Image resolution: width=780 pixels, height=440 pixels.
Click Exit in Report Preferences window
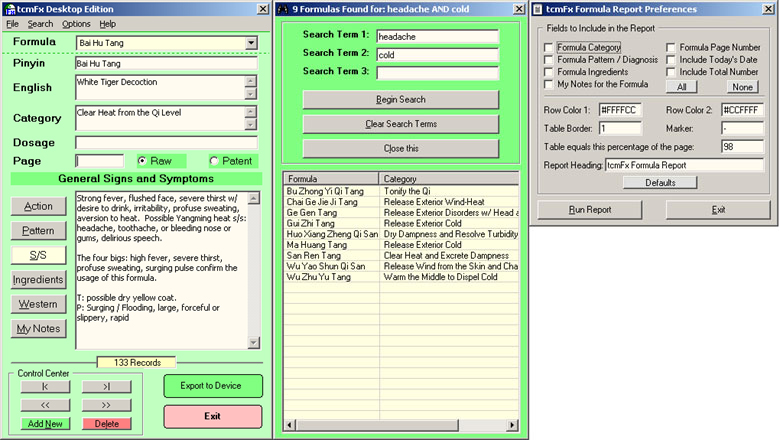718,210
